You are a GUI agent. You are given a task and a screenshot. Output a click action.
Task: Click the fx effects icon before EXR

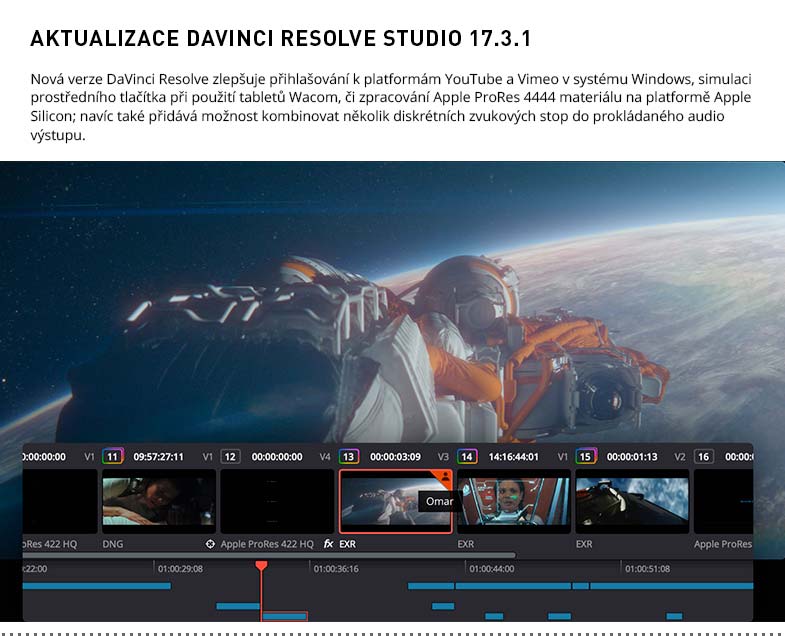328,544
